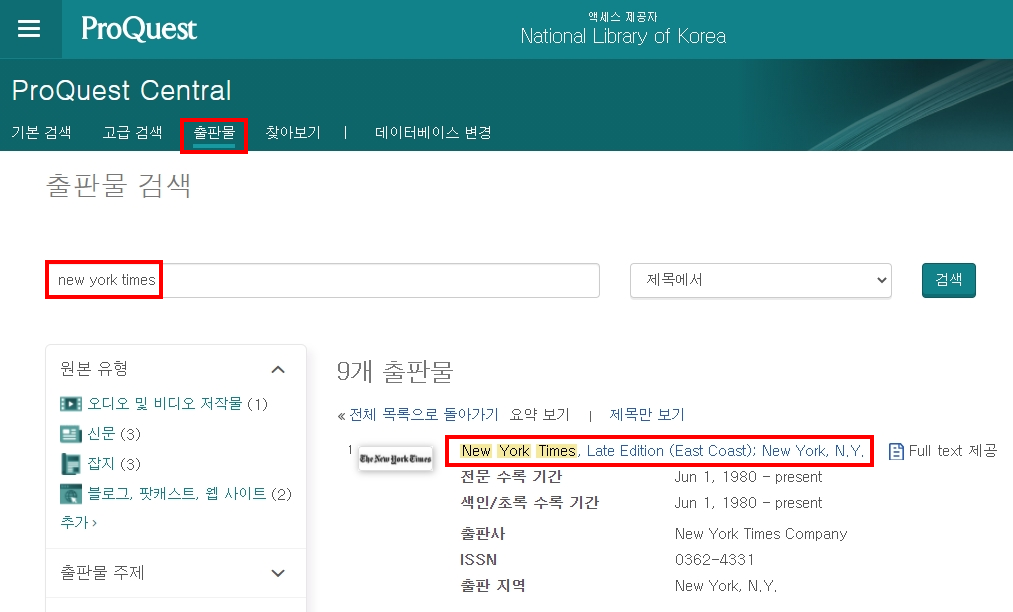Click National Library of Korea text
Image resolution: width=1013 pixels, height=612 pixels.
click(623, 36)
